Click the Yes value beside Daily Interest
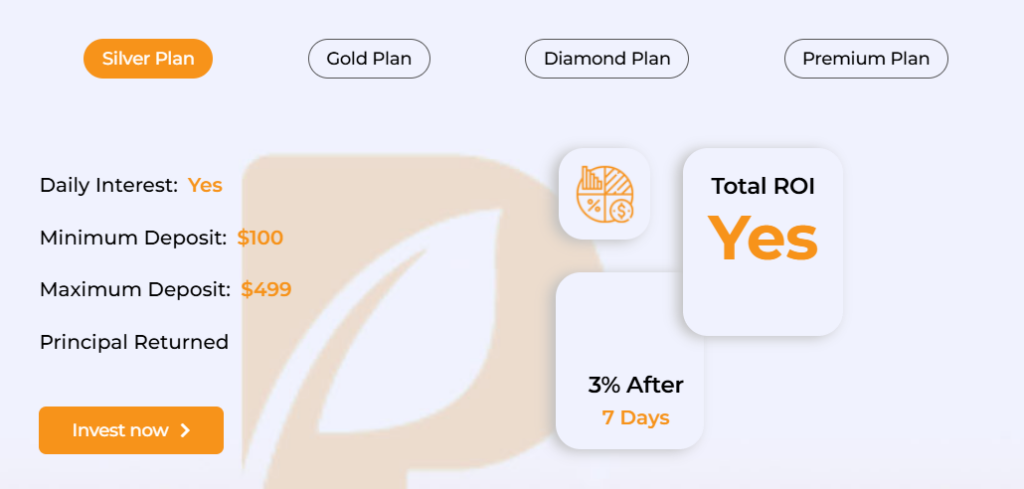The height and width of the screenshot is (489, 1024). click(x=205, y=185)
